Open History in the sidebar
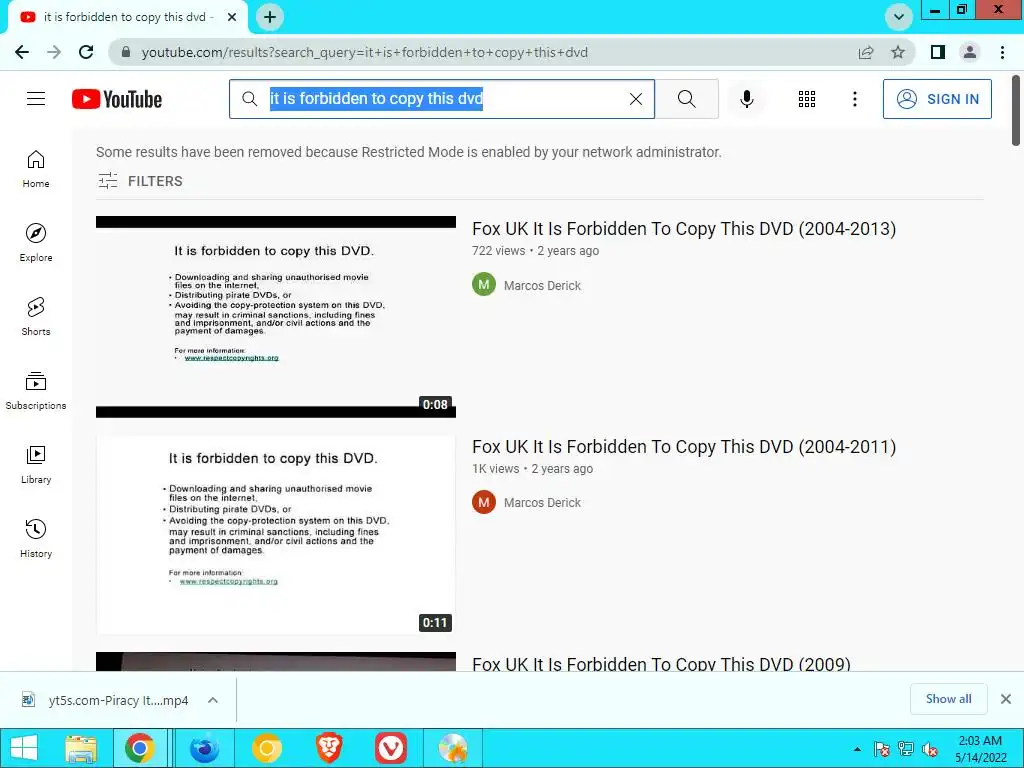This screenshot has width=1024, height=768. (x=36, y=538)
